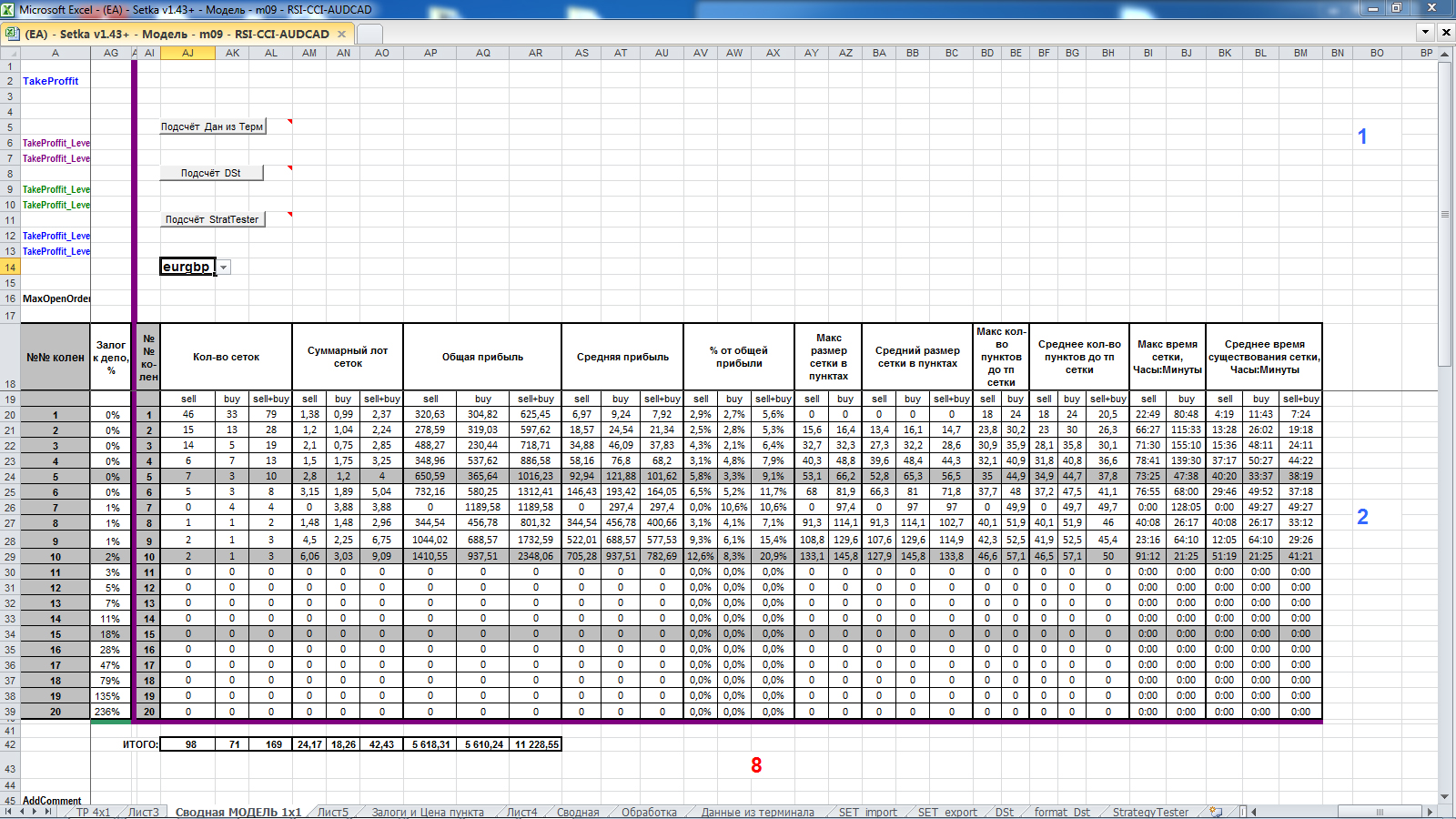Click the Подсчёт Дан из Терм button
This screenshot has height=819, width=1456.
click(x=213, y=126)
